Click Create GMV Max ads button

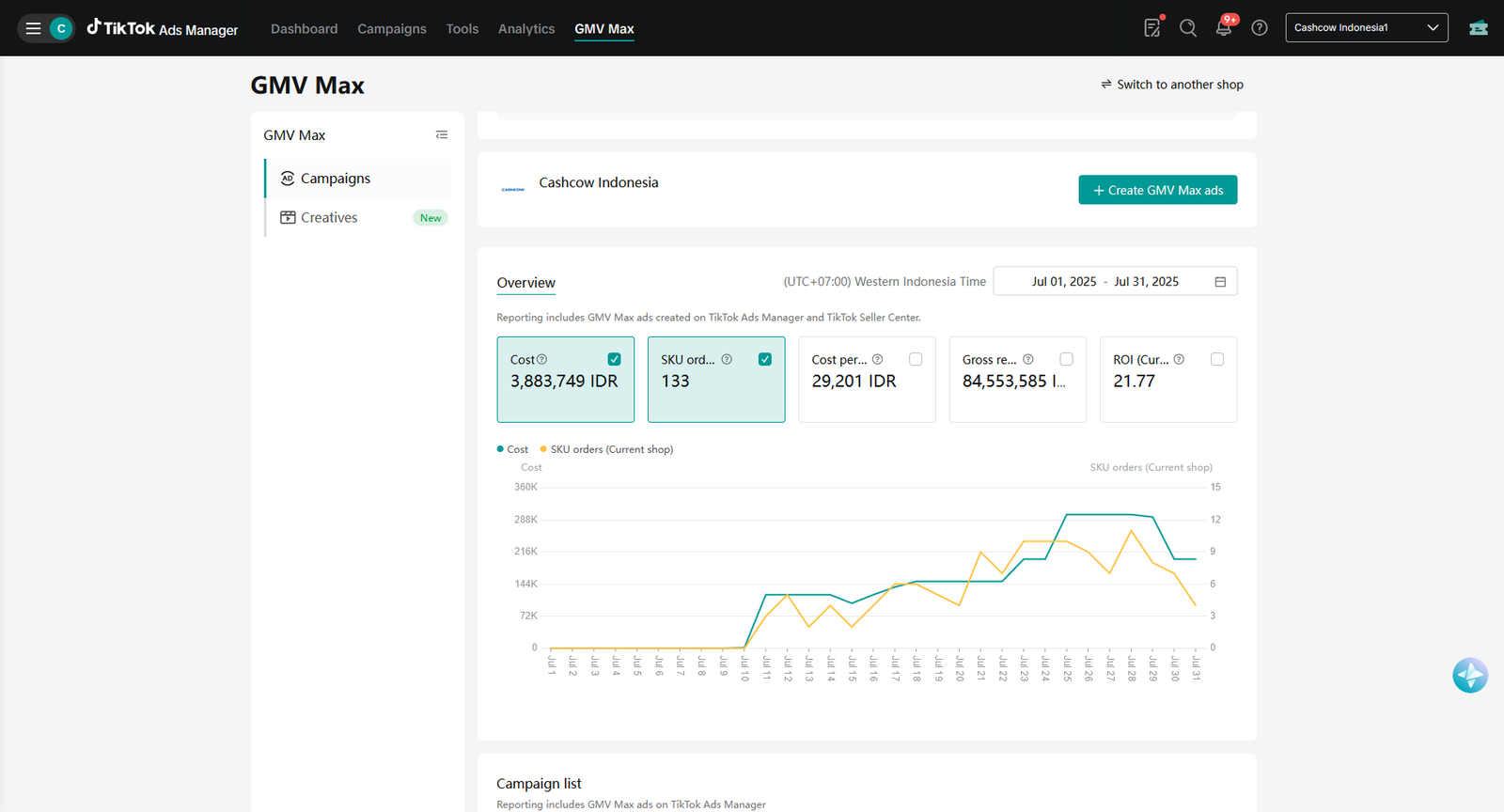coord(1158,190)
